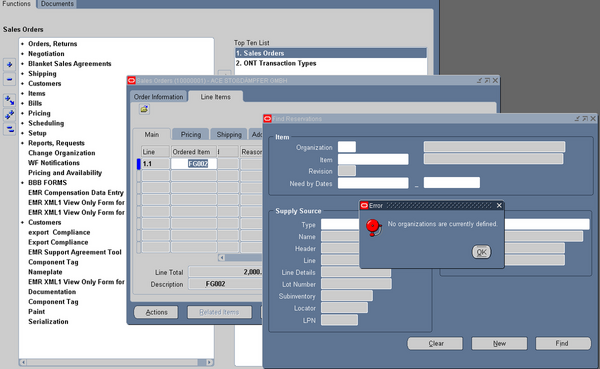The height and width of the screenshot is (369, 600).
Task: Click the expand (plus) icon beside navigator
Action: [10, 65]
